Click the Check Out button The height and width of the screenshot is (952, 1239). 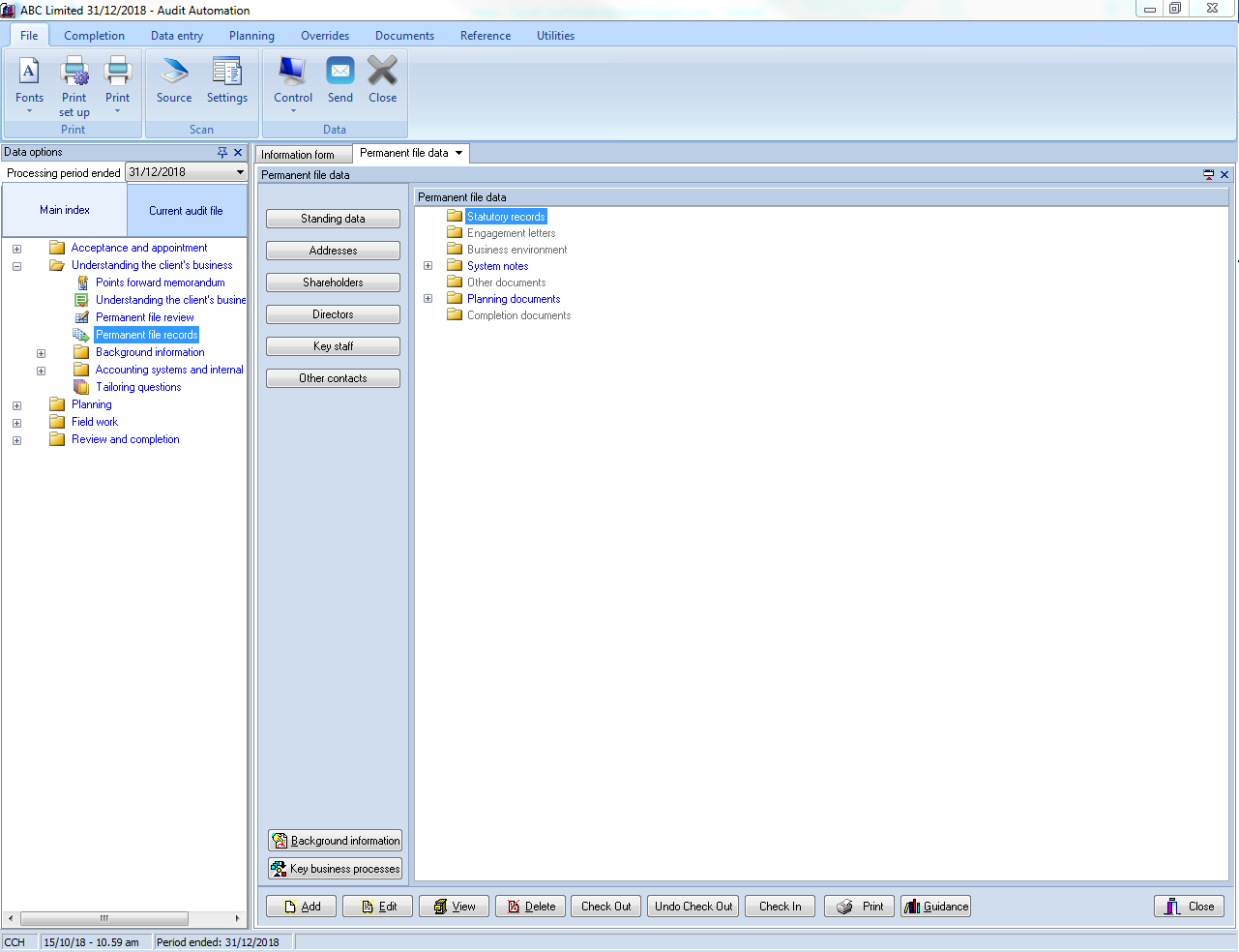605,907
